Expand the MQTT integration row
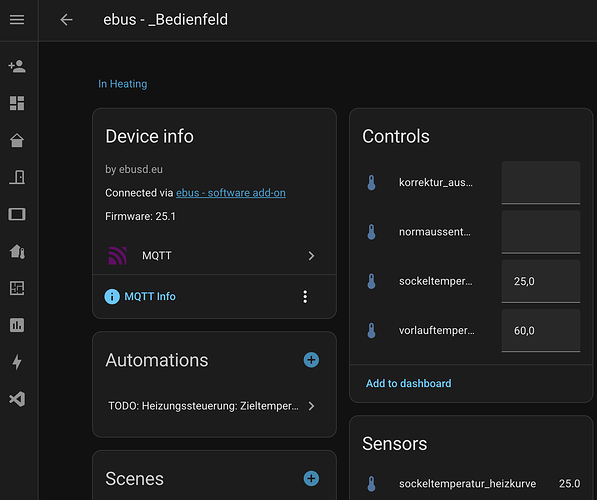597x500 pixels. [214, 256]
